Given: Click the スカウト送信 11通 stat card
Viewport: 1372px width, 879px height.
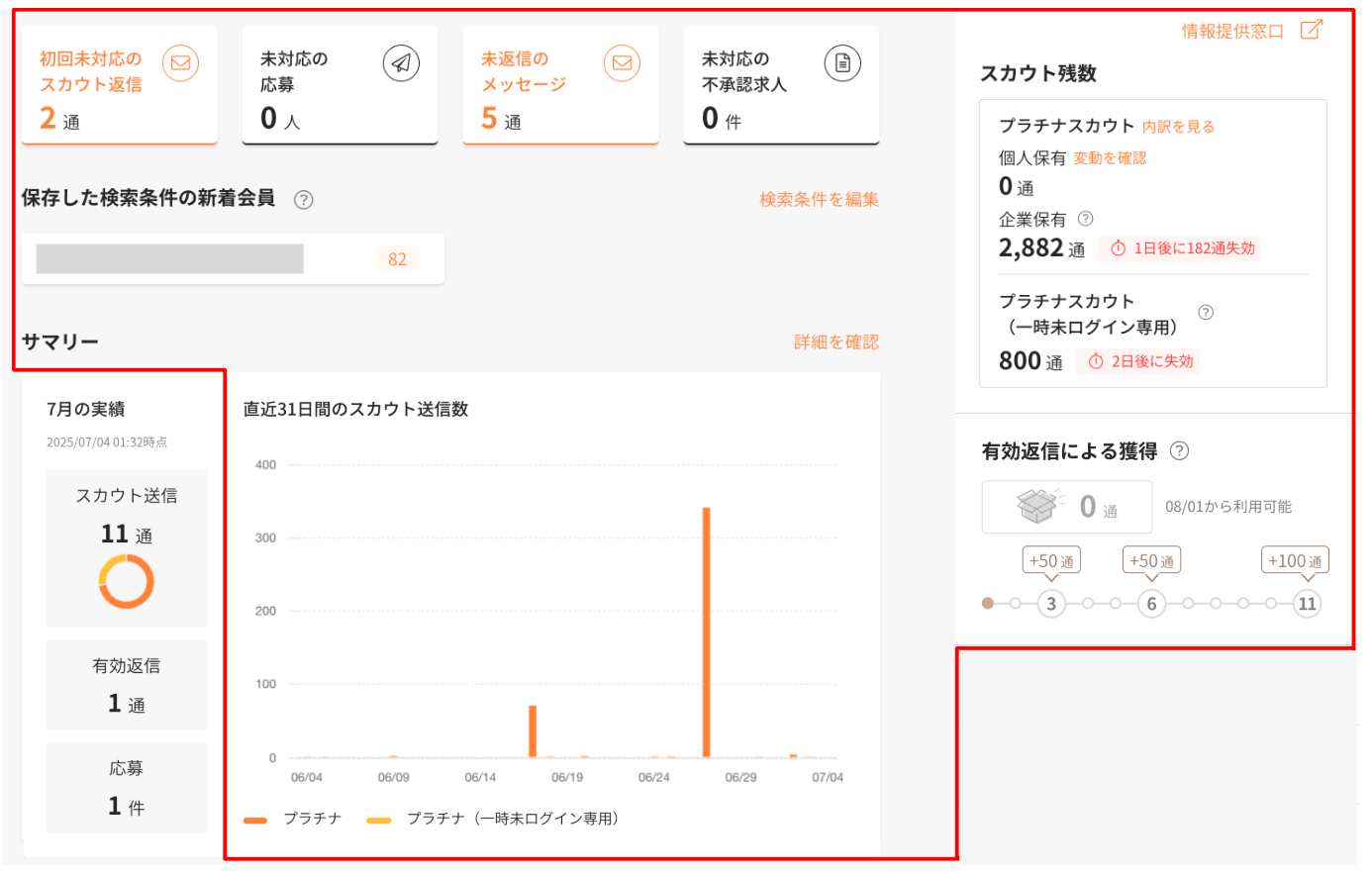Looking at the screenshot, I should (127, 548).
